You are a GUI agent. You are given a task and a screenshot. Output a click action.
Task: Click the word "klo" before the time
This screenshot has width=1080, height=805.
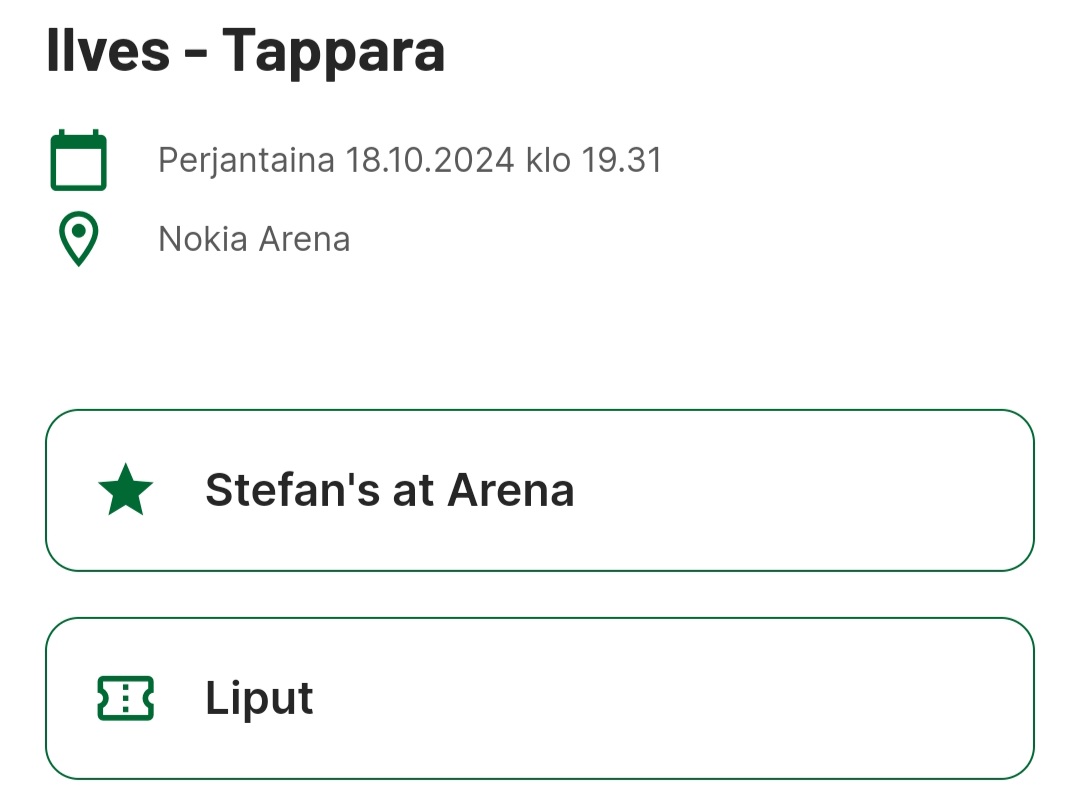point(548,160)
